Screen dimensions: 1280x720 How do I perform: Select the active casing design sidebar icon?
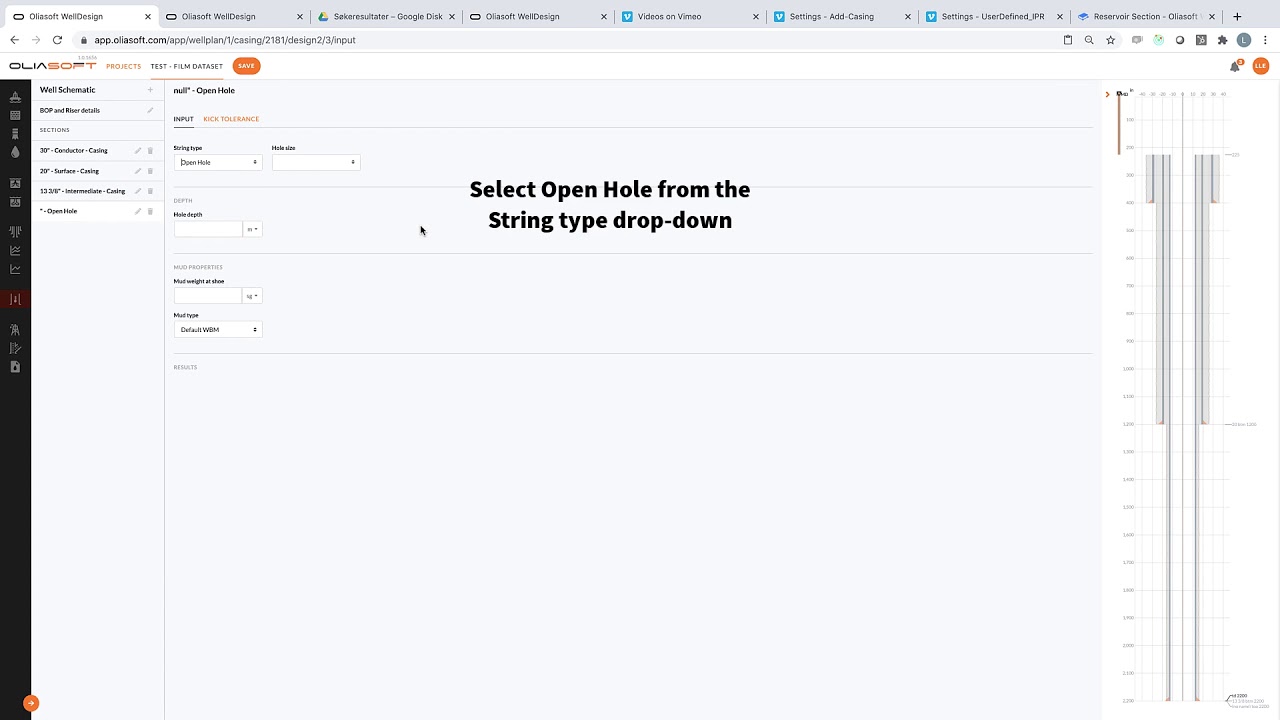(x=15, y=299)
